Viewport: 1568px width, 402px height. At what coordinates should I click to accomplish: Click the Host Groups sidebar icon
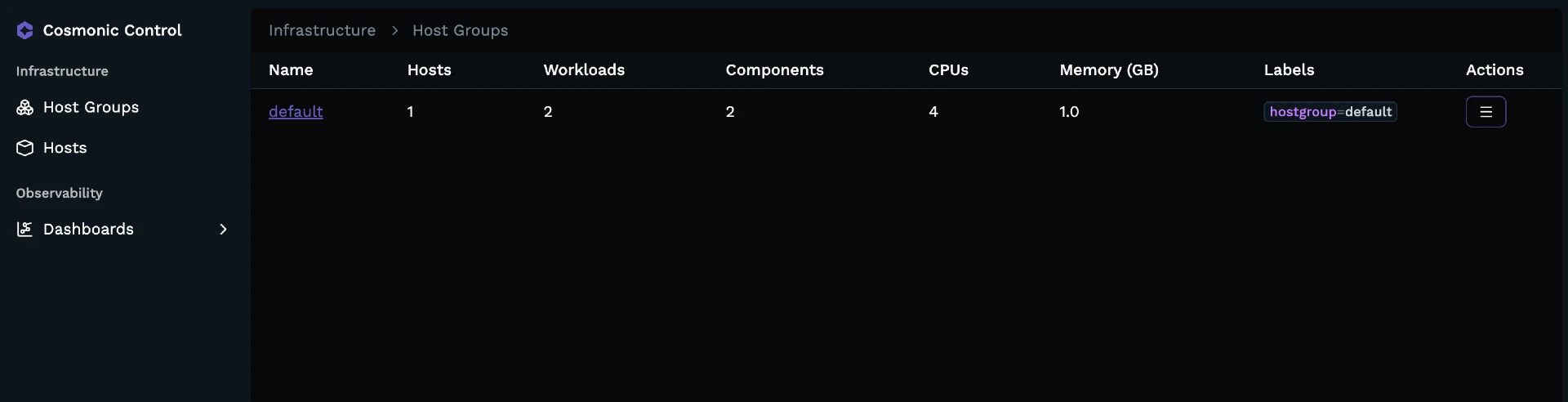(x=24, y=107)
